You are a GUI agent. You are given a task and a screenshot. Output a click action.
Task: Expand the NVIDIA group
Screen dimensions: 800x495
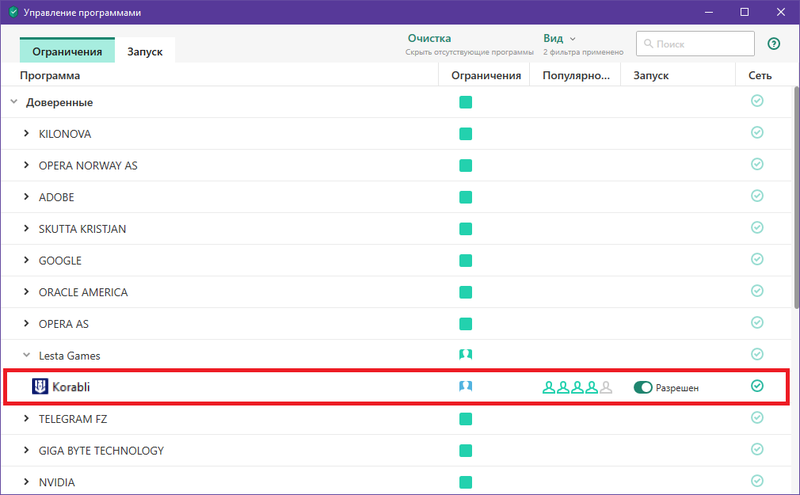pyautogui.click(x=26, y=482)
